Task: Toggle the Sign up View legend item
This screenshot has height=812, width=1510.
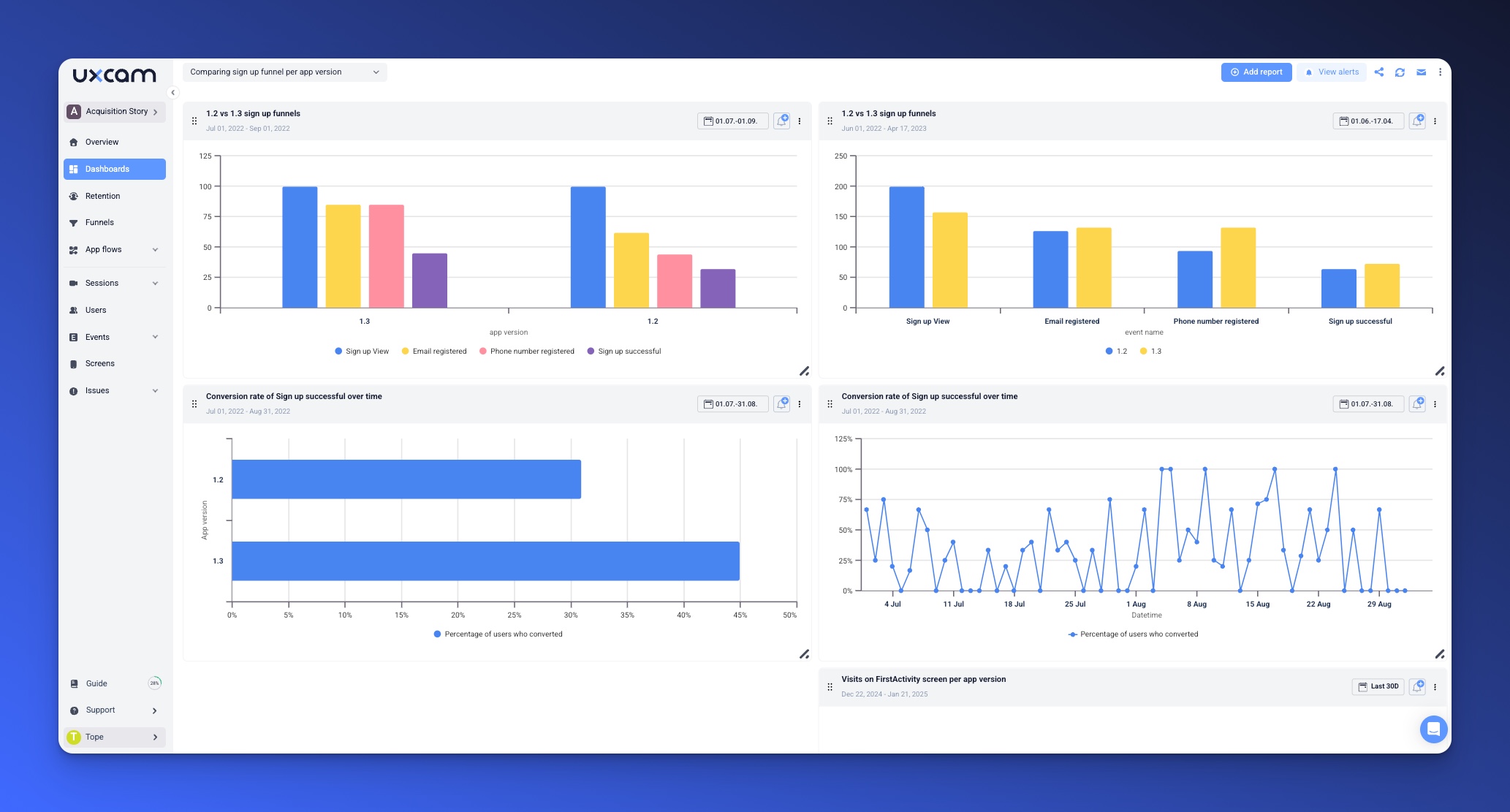Action: coord(362,351)
